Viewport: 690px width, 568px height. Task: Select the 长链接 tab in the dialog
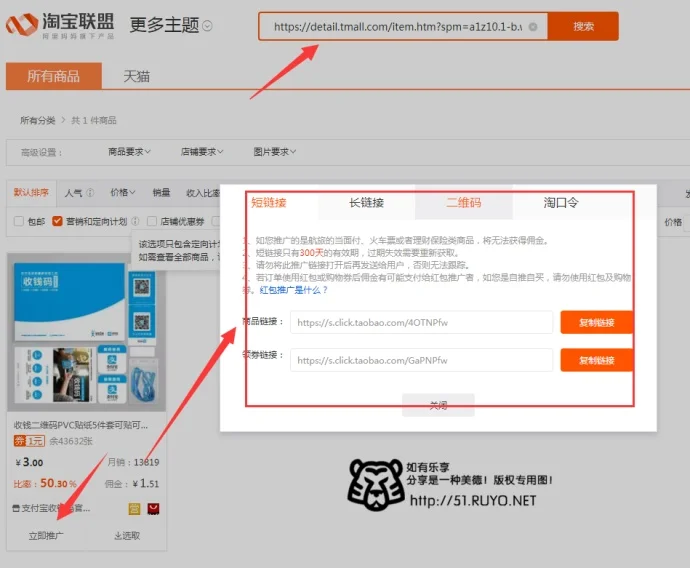[x=367, y=202]
